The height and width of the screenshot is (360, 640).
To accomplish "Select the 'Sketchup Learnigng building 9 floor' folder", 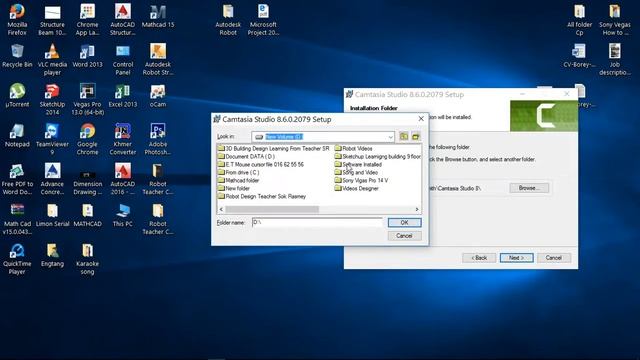I will (x=378, y=156).
